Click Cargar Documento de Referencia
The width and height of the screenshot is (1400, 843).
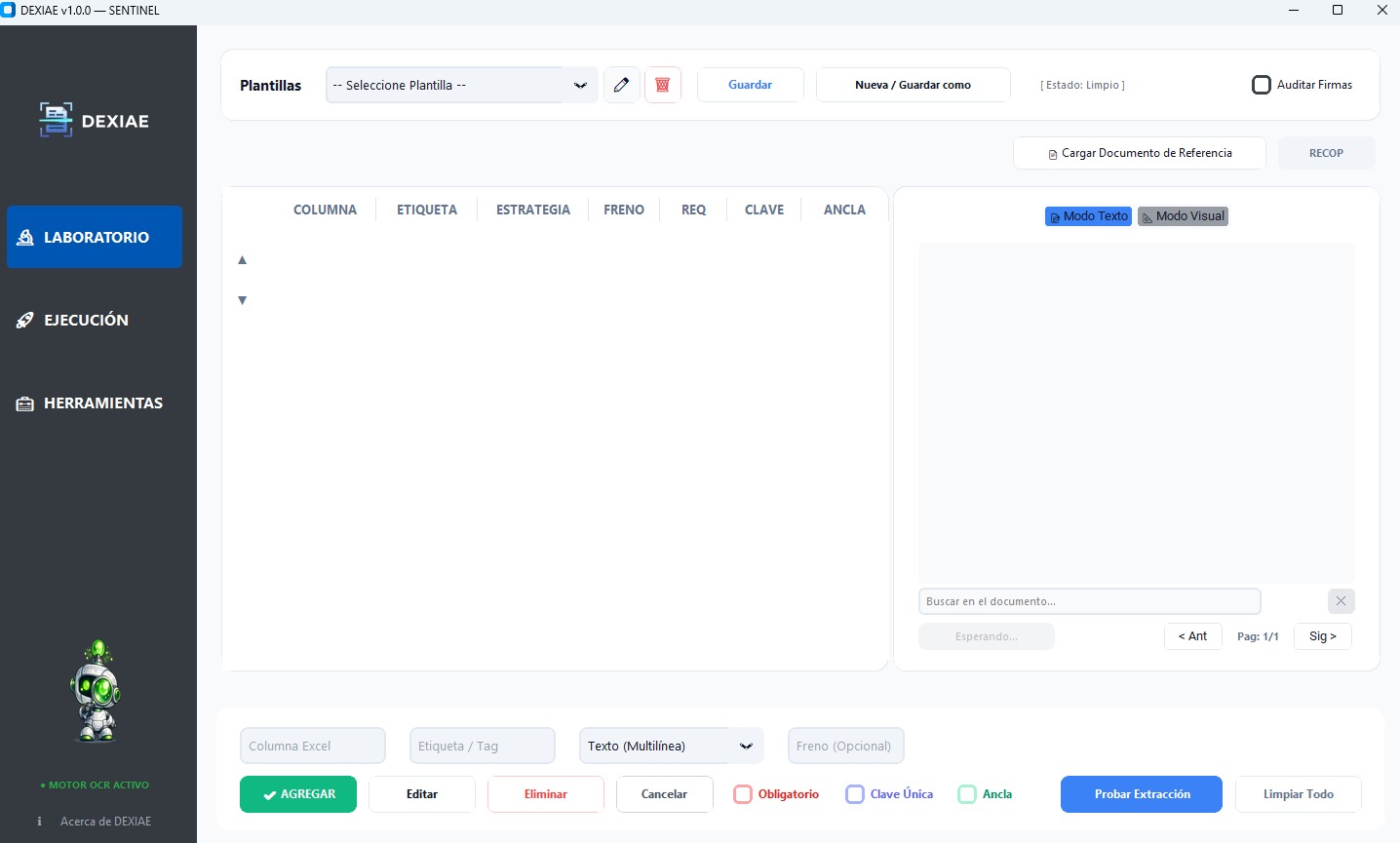pos(1139,153)
